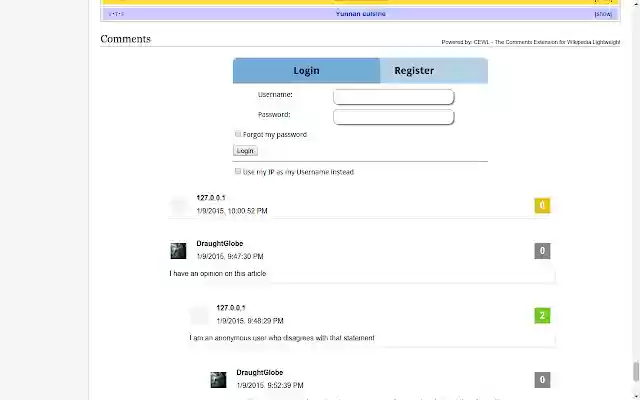Open the v·T·e navbox links

(x=116, y=14)
